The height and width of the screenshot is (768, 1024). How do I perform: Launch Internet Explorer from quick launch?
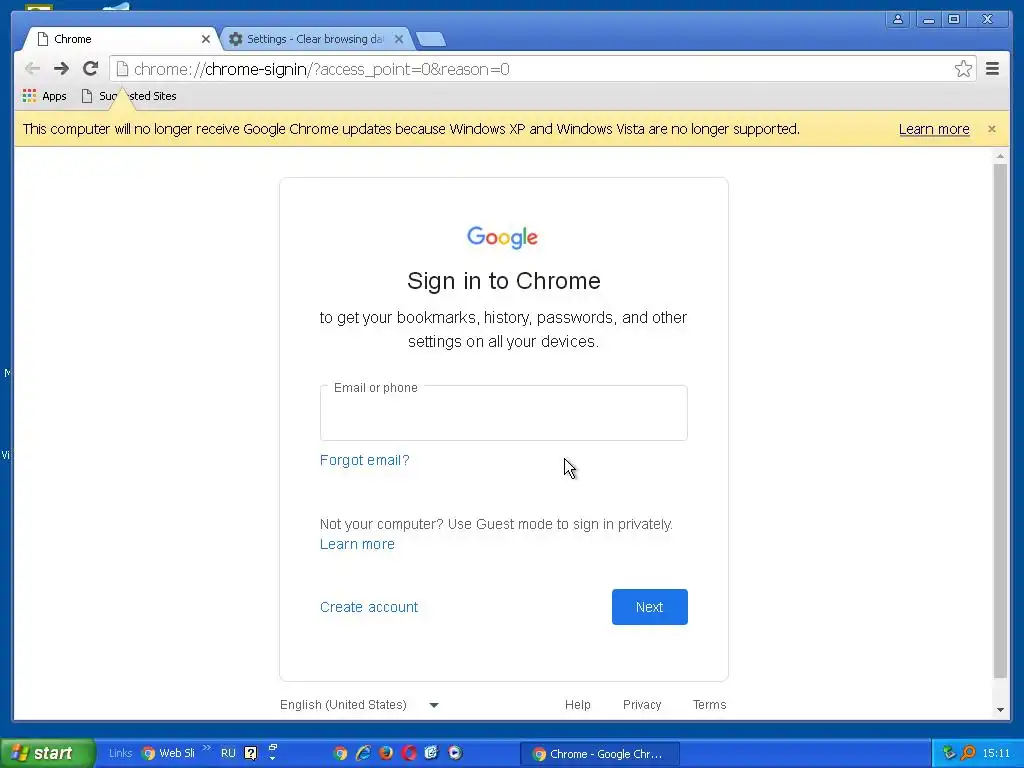(x=363, y=753)
